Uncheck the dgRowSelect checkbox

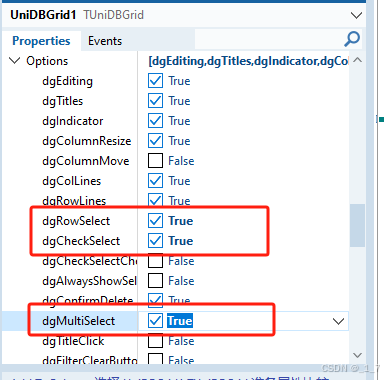155,221
